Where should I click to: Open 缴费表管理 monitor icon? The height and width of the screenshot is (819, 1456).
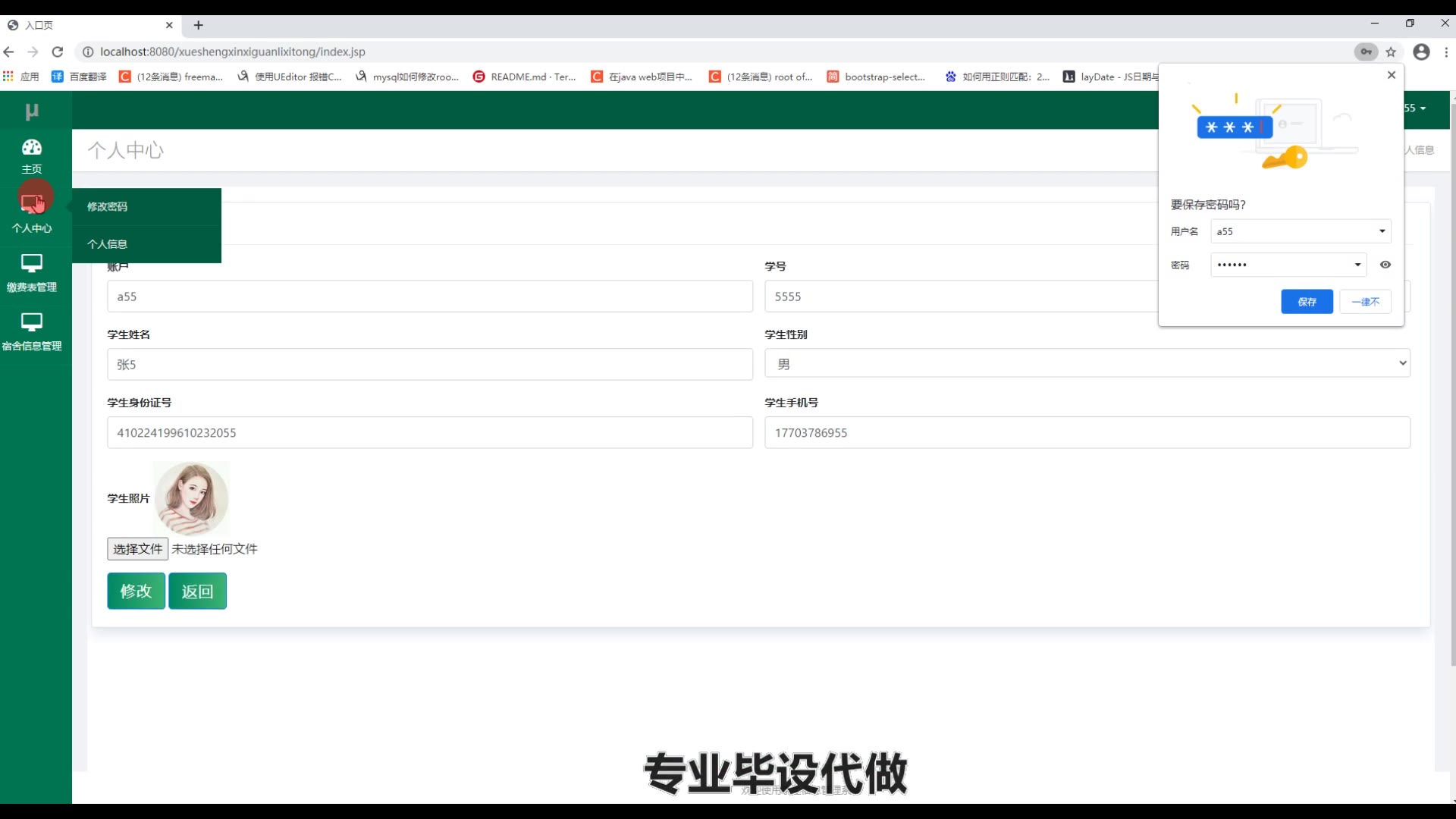coord(32,263)
